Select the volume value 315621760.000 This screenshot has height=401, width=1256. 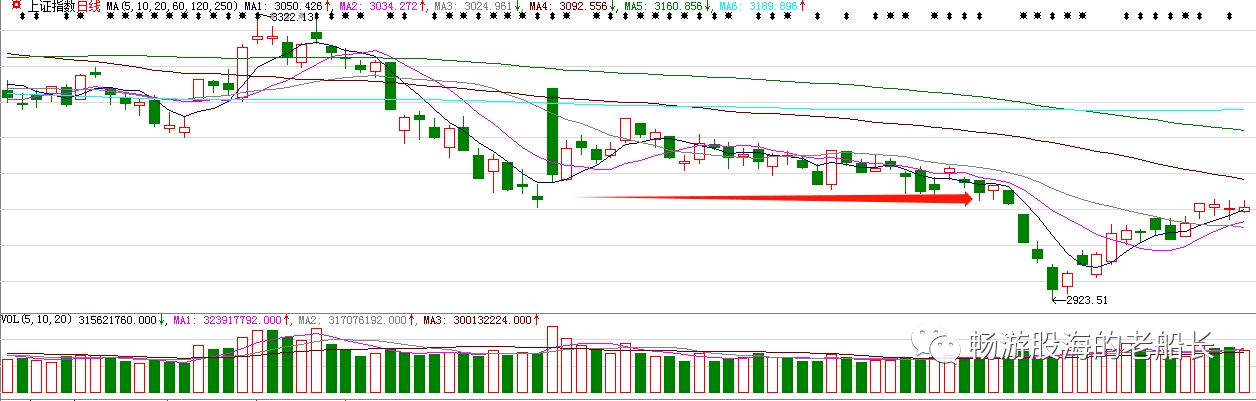[x=116, y=320]
